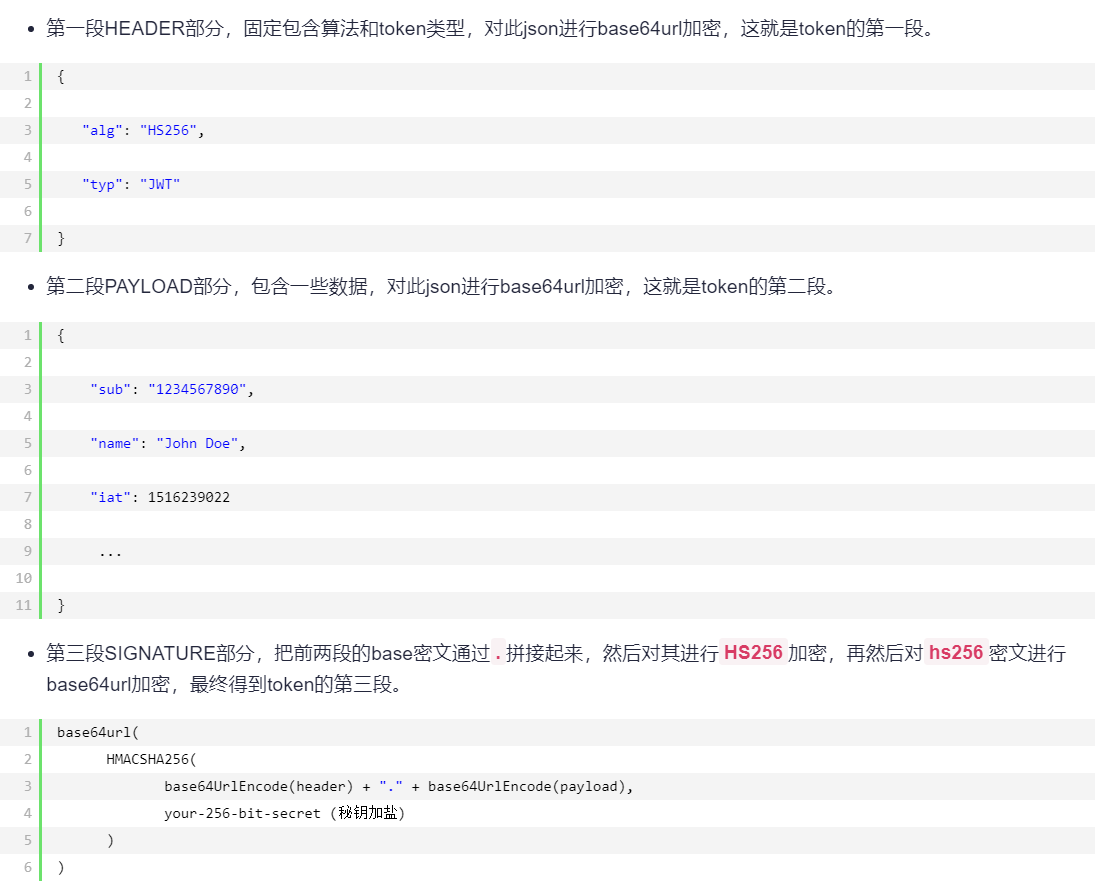Click line number 6 of the signature code block

pyautogui.click(x=27, y=867)
